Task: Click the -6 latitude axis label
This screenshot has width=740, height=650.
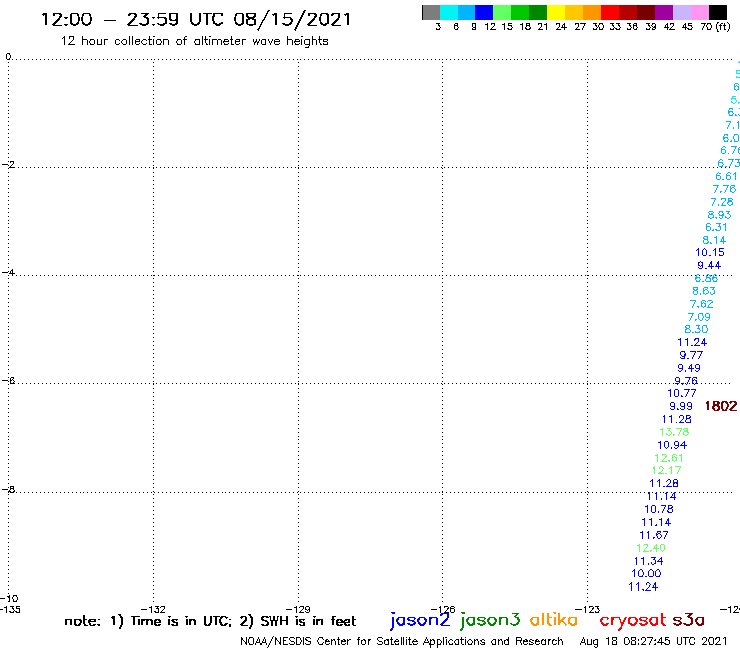Action: pos(8,380)
